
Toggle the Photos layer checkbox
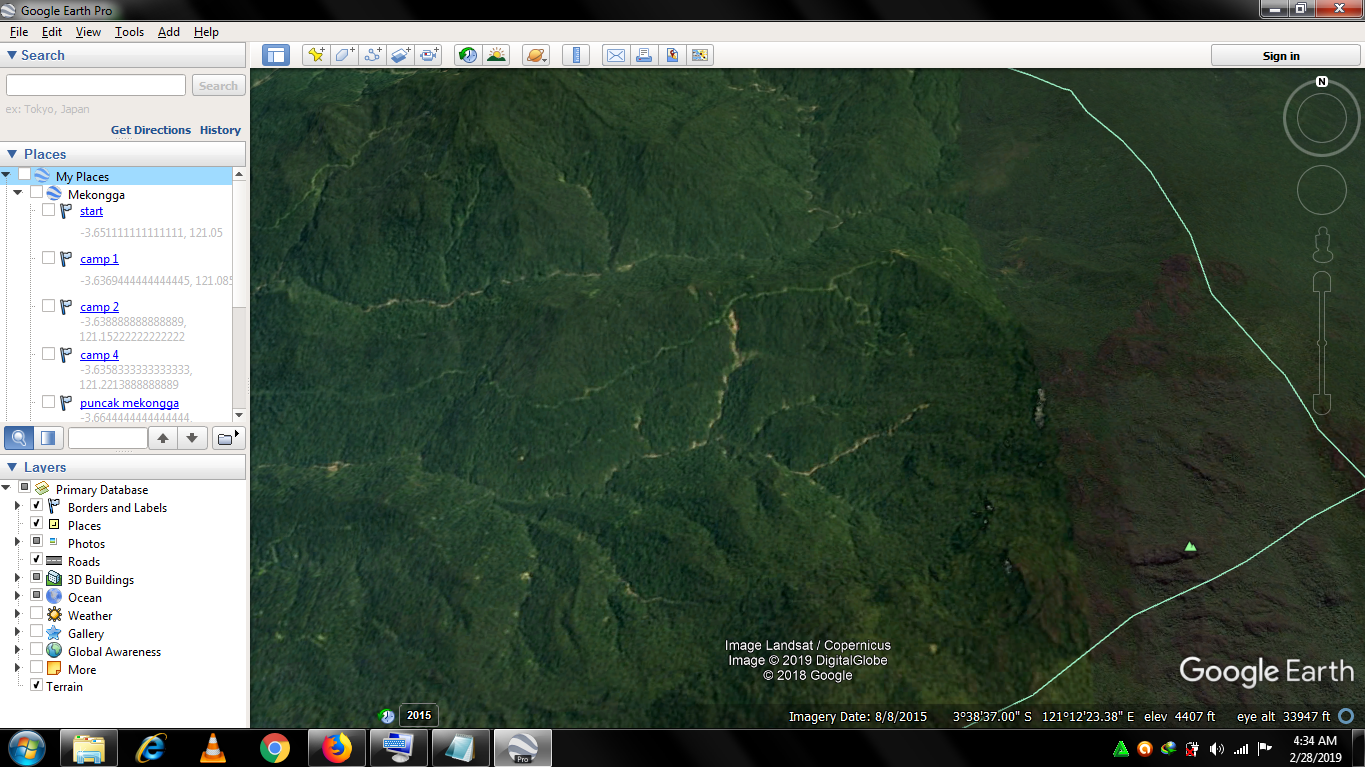click(x=37, y=542)
